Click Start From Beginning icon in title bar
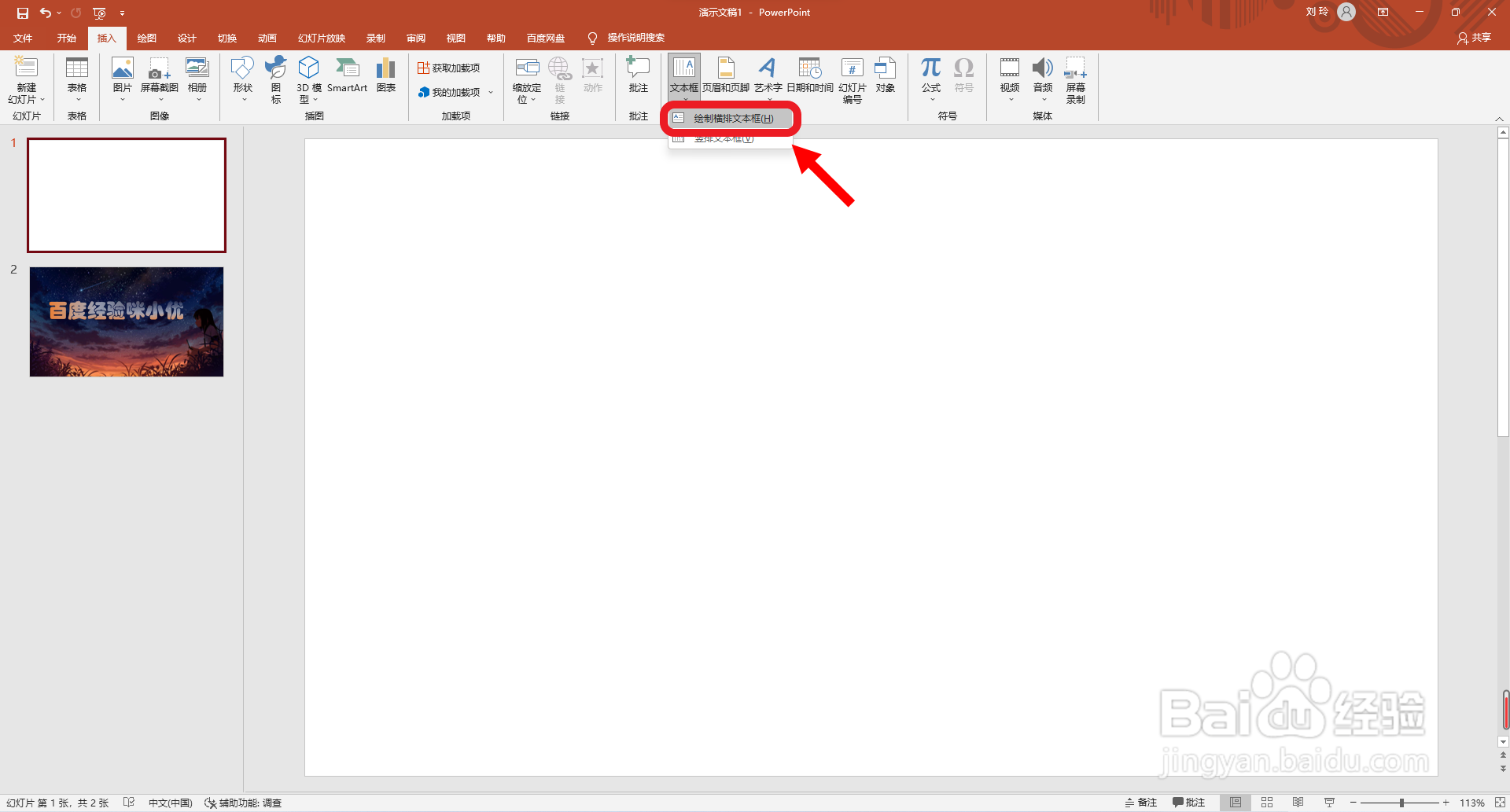 coord(99,13)
